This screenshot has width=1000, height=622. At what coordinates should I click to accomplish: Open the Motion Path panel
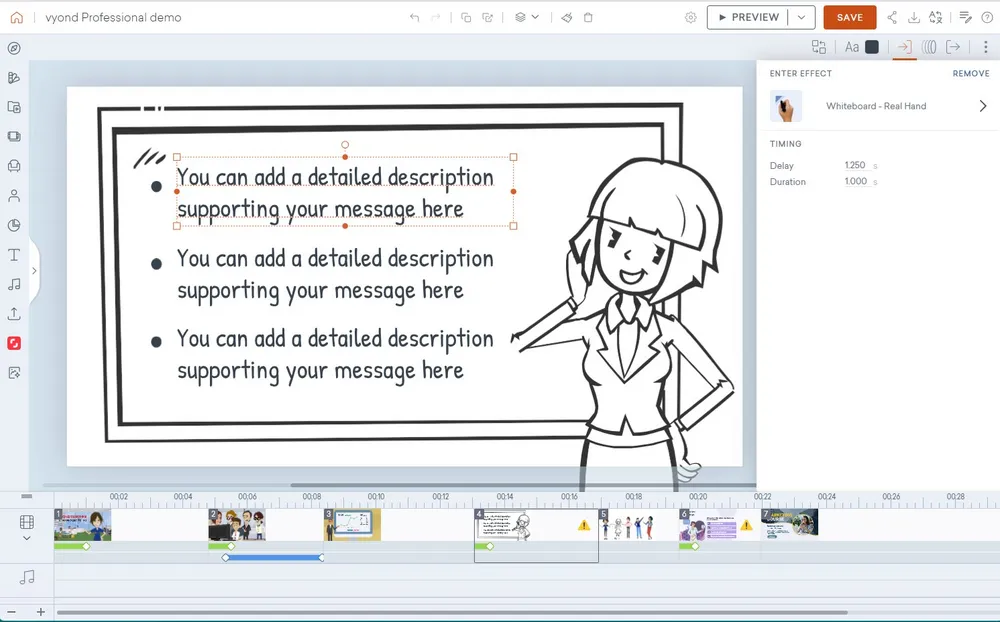929,47
